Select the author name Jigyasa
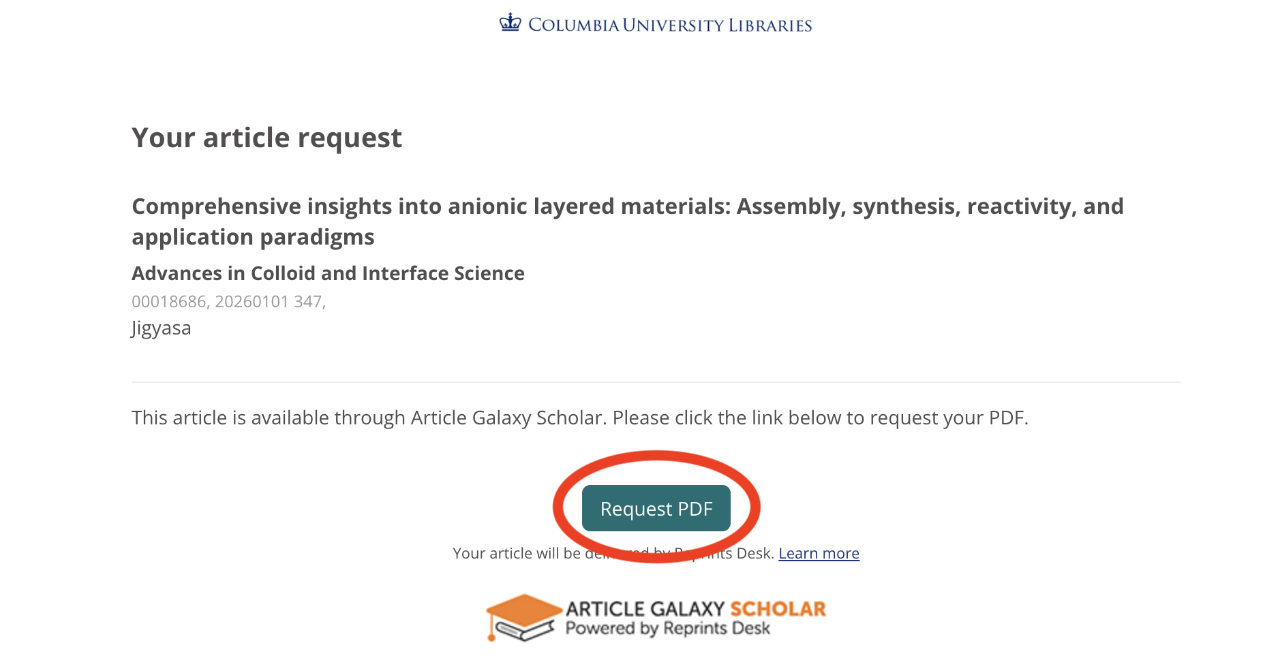The width and height of the screenshot is (1280, 660). pyautogui.click(x=161, y=327)
